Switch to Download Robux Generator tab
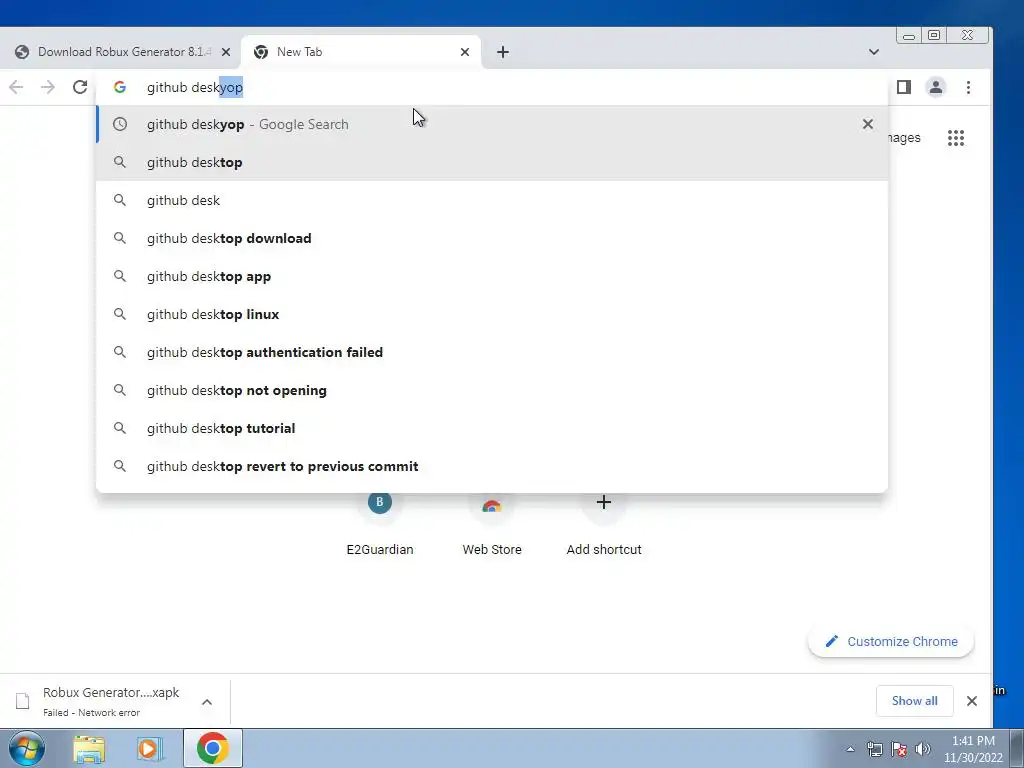 [x=121, y=52]
